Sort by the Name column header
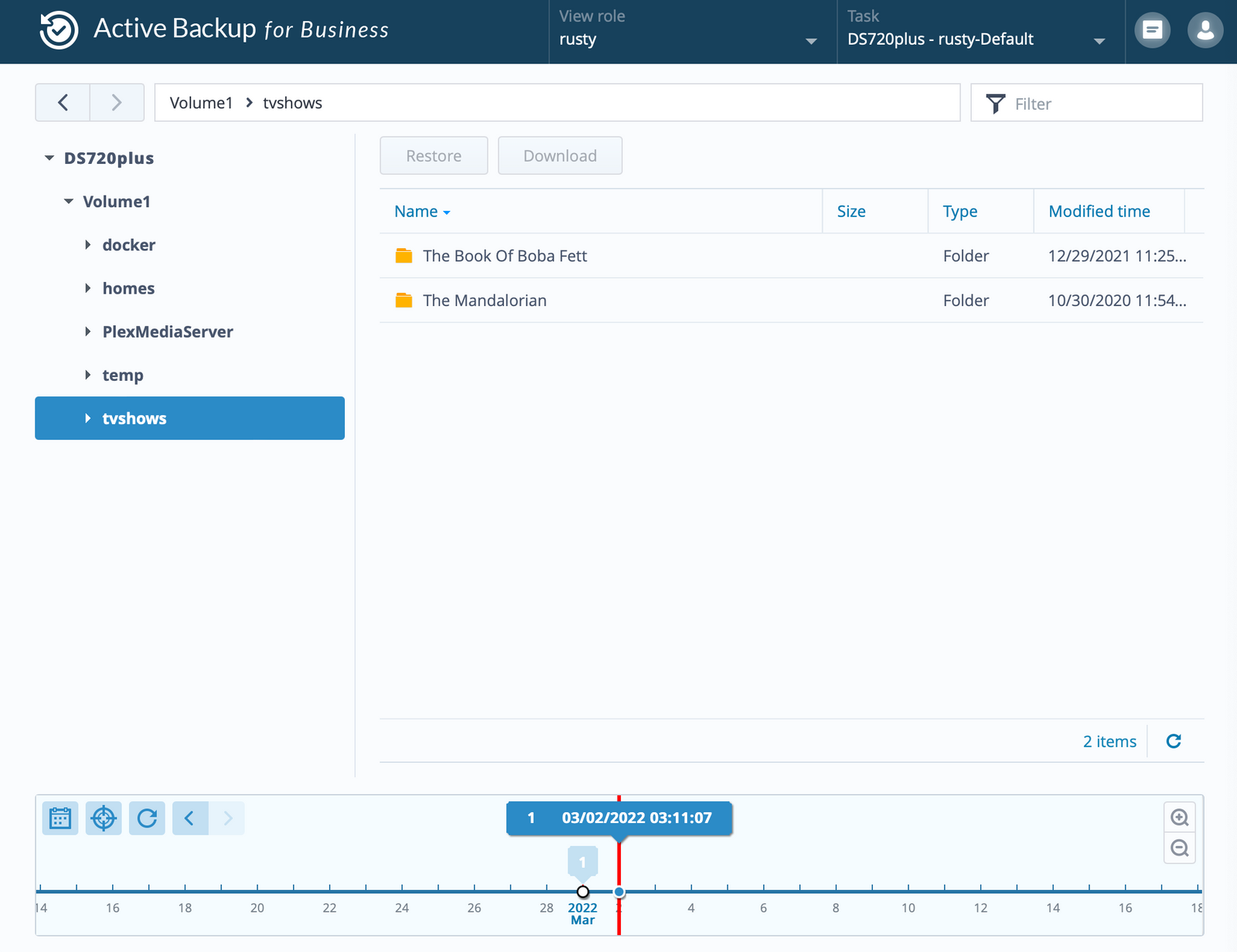Viewport: 1237px width, 952px height. coord(600,211)
